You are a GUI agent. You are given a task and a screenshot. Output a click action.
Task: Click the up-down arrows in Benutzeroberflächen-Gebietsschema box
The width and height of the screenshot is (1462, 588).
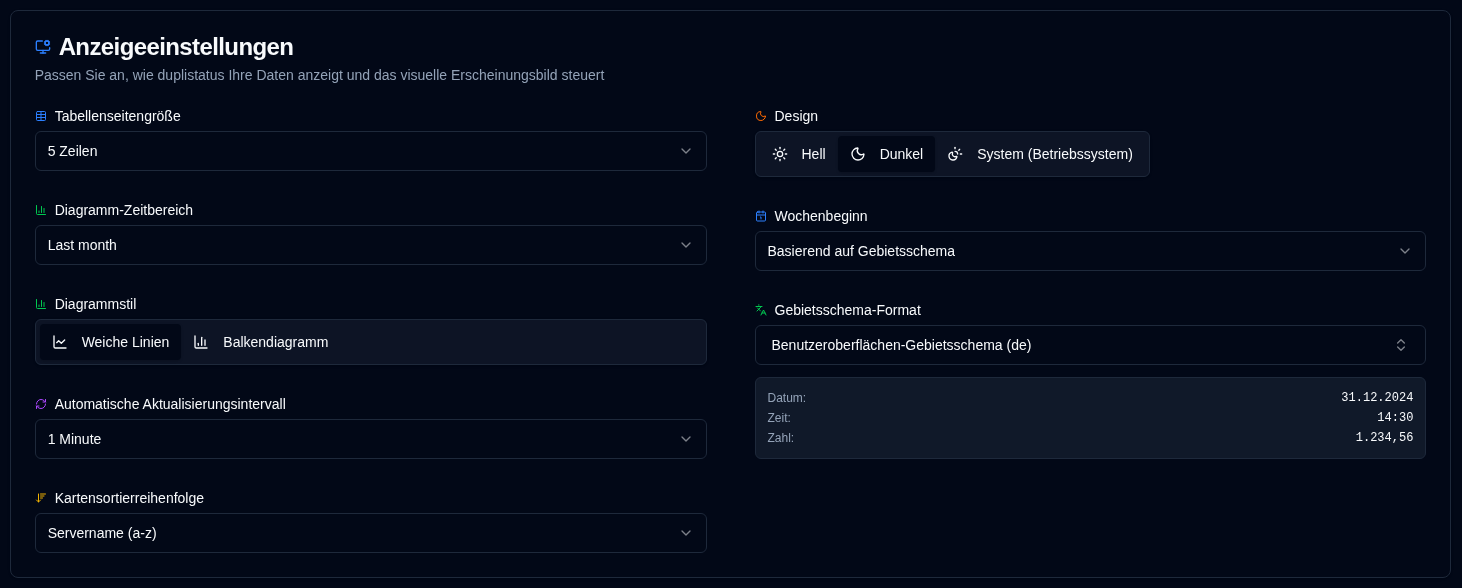tap(1401, 345)
